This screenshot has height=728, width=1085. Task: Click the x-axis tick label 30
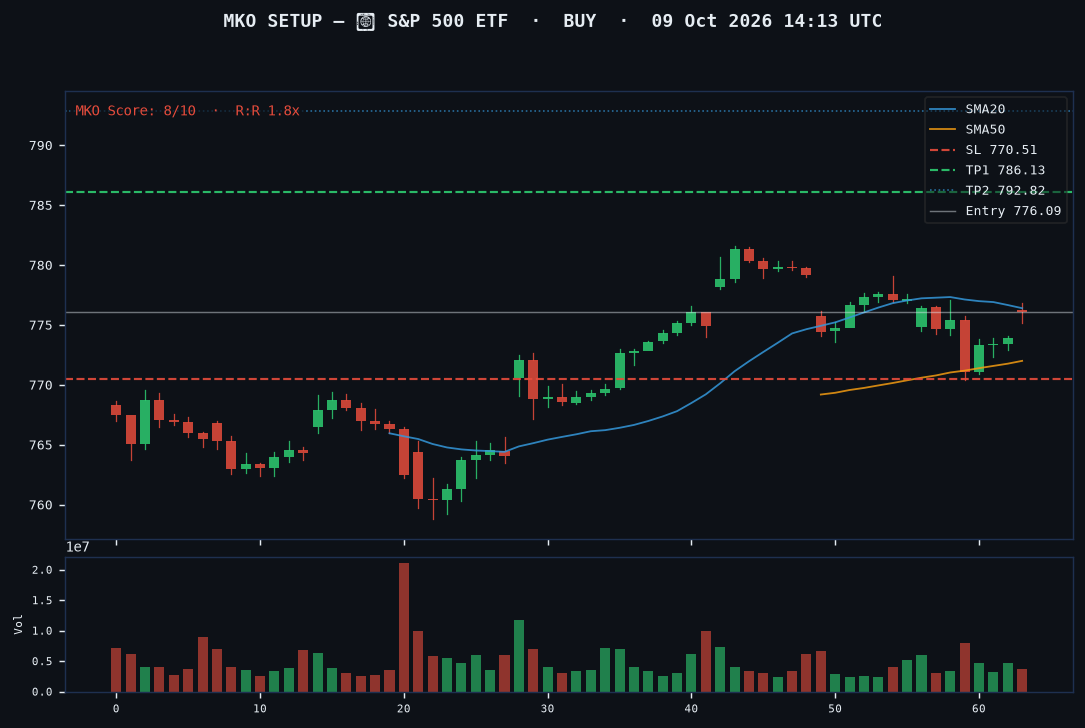coord(548,709)
